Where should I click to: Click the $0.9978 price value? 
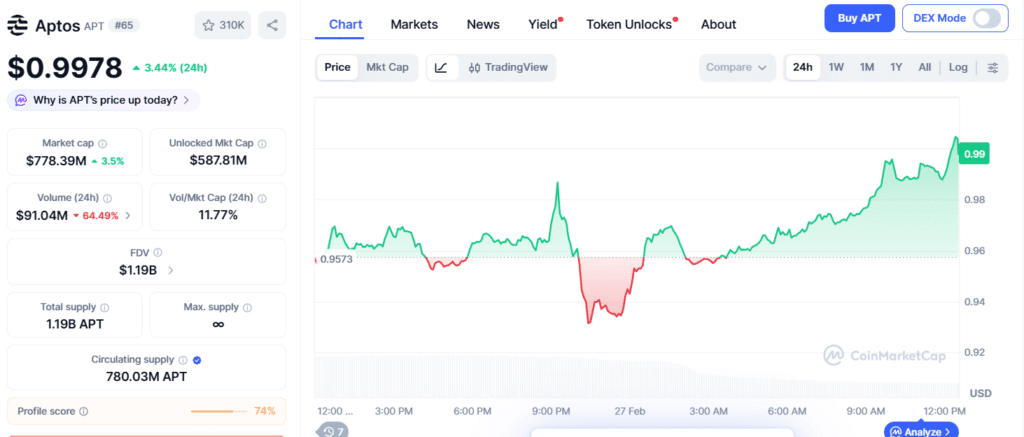[65, 68]
